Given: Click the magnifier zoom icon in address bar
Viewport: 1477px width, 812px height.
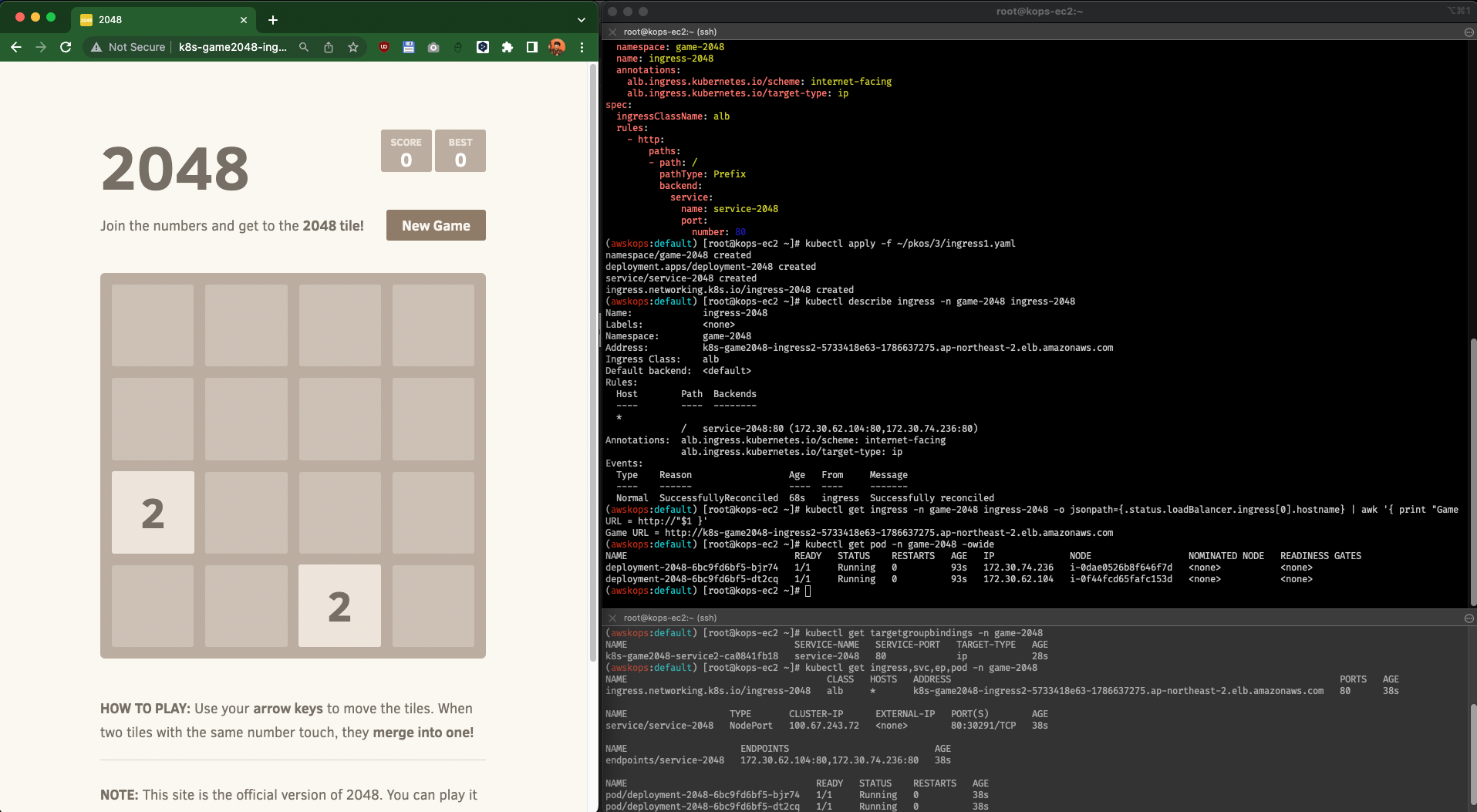Looking at the screenshot, I should pos(304,47).
